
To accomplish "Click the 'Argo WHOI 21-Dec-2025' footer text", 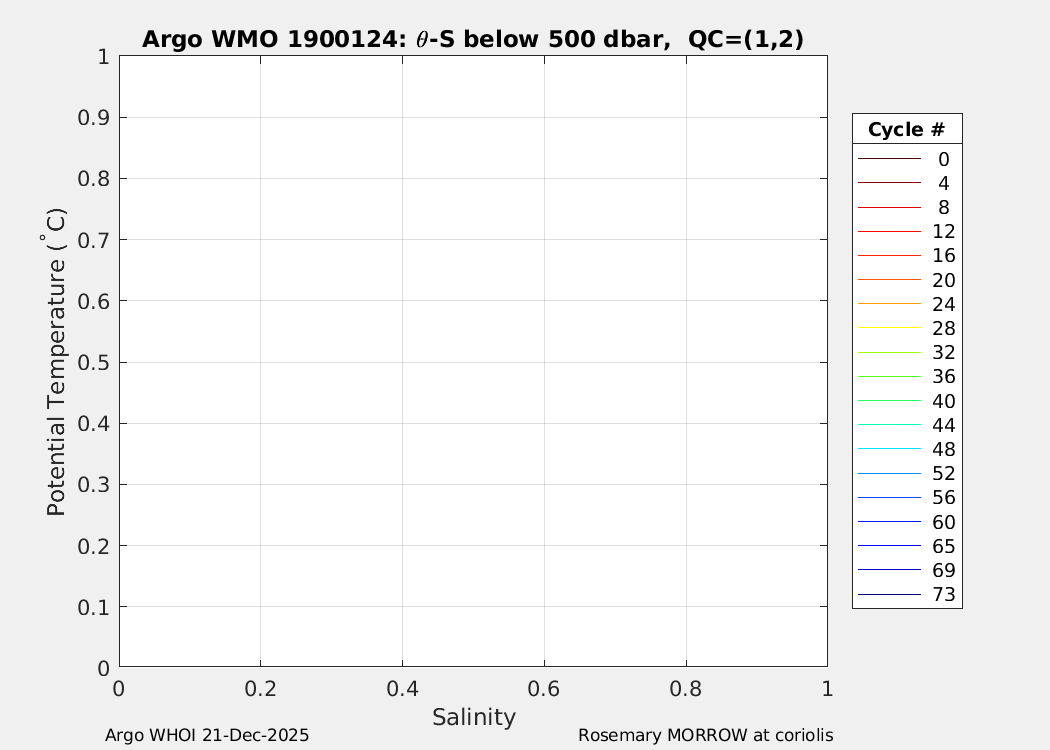I will [x=207, y=735].
